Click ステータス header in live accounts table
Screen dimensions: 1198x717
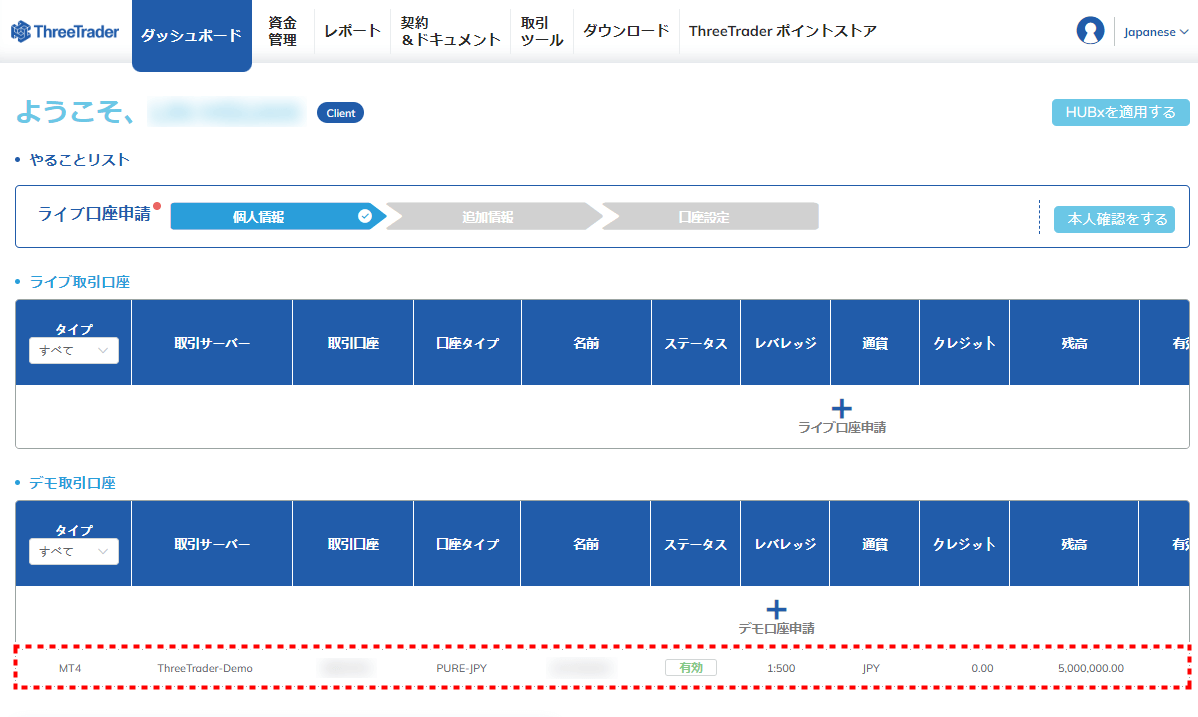pyautogui.click(x=695, y=343)
